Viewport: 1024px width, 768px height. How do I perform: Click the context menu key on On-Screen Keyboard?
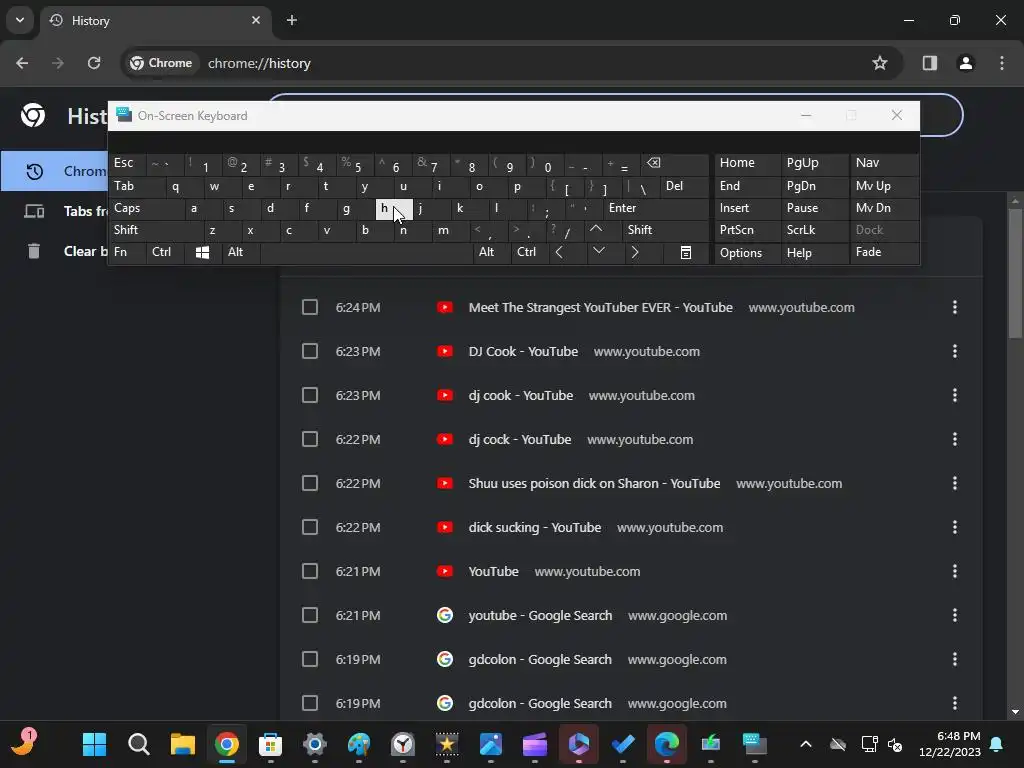pos(686,252)
